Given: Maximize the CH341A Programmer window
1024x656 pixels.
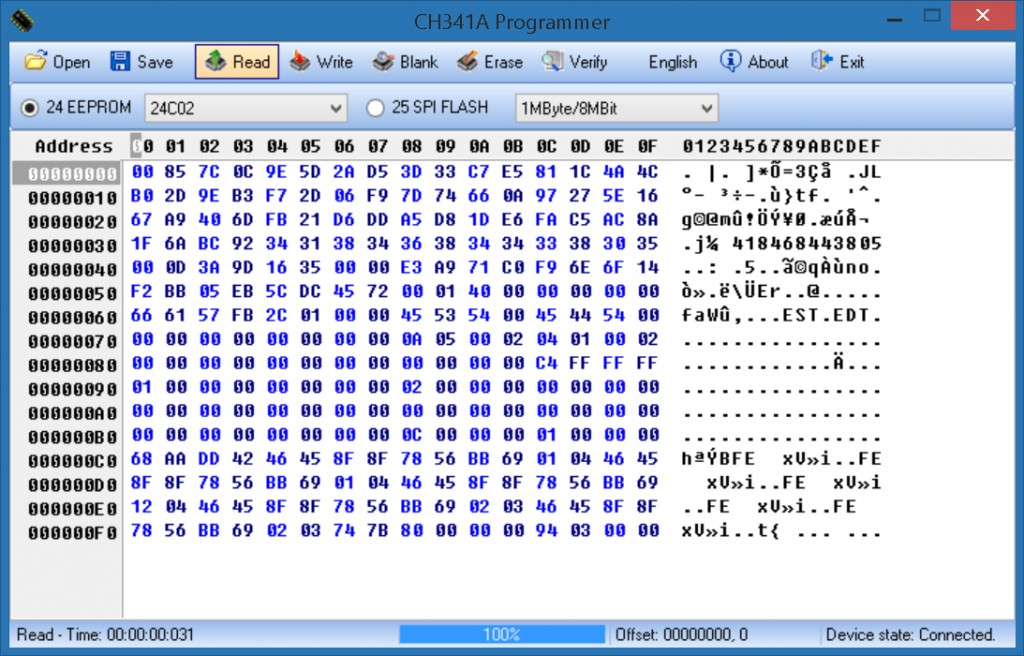Looking at the screenshot, I should tap(932, 16).
